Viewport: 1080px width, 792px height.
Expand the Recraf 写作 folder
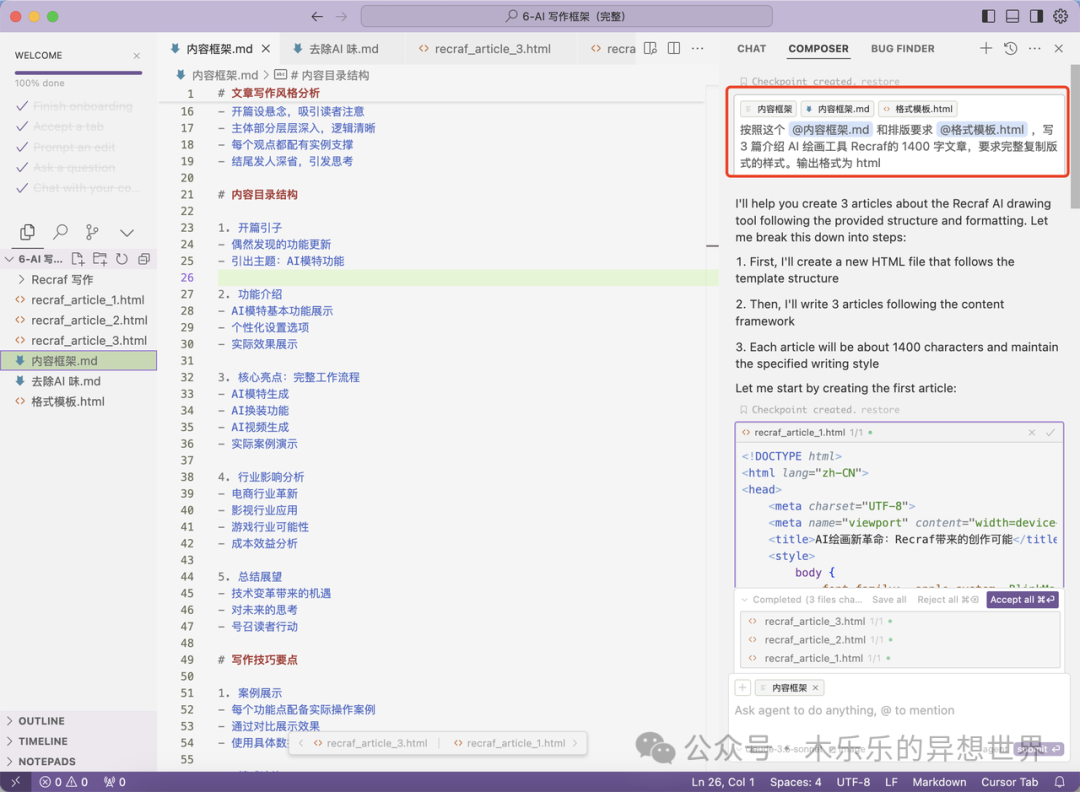click(61, 280)
